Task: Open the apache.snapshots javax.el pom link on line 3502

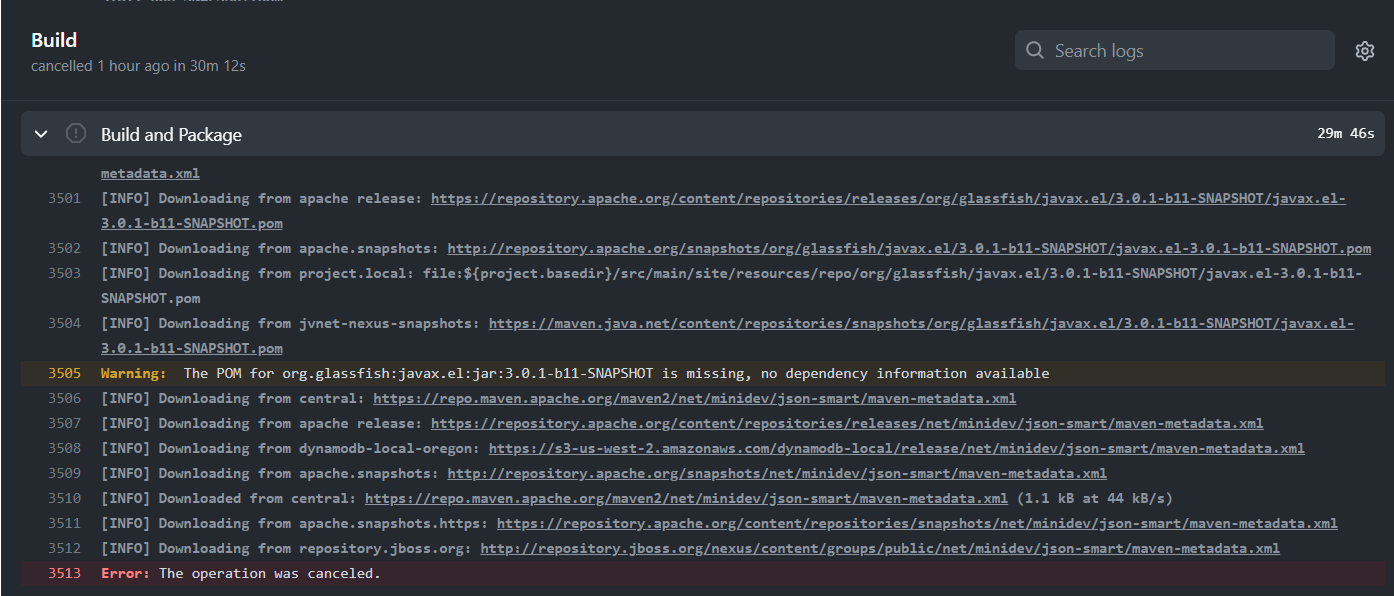Action: (909, 248)
